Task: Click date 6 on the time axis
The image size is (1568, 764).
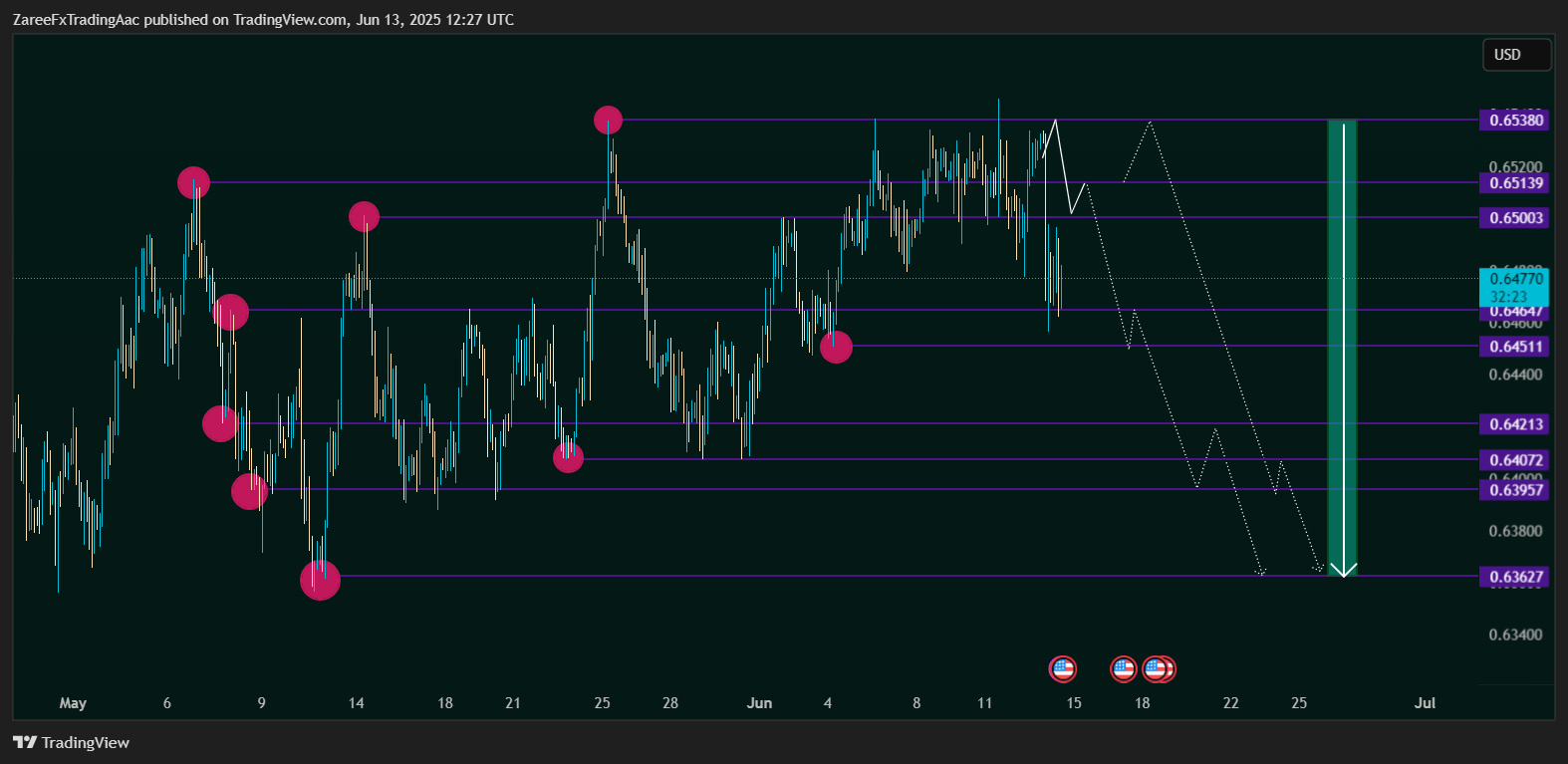Action: pyautogui.click(x=166, y=703)
